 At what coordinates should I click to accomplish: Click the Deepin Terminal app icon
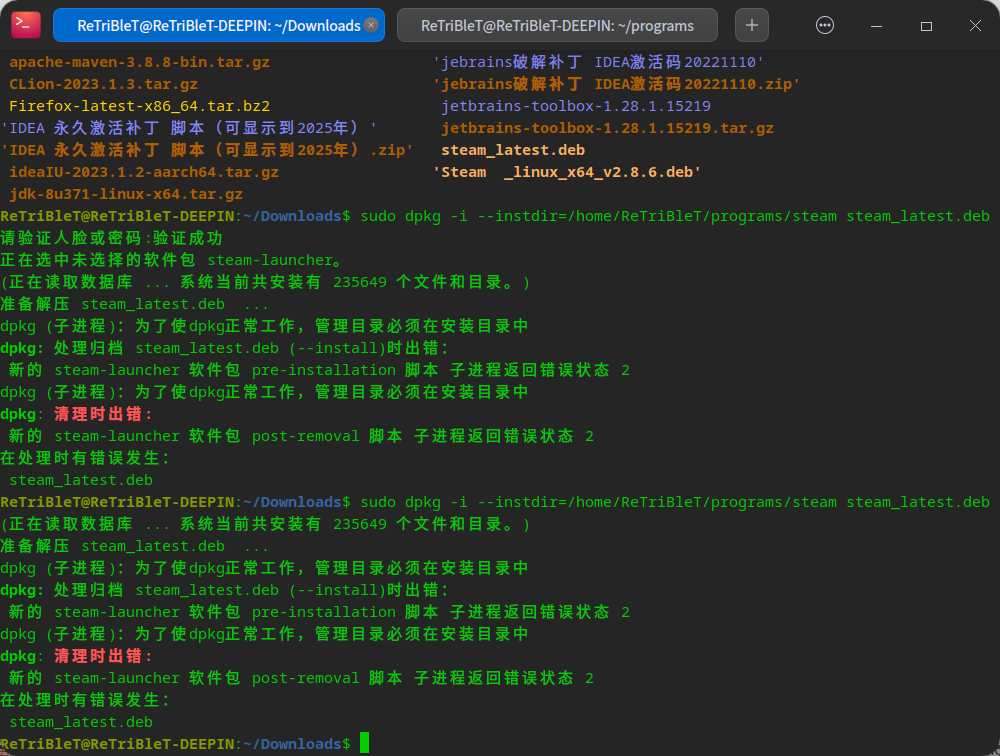coord(26,25)
